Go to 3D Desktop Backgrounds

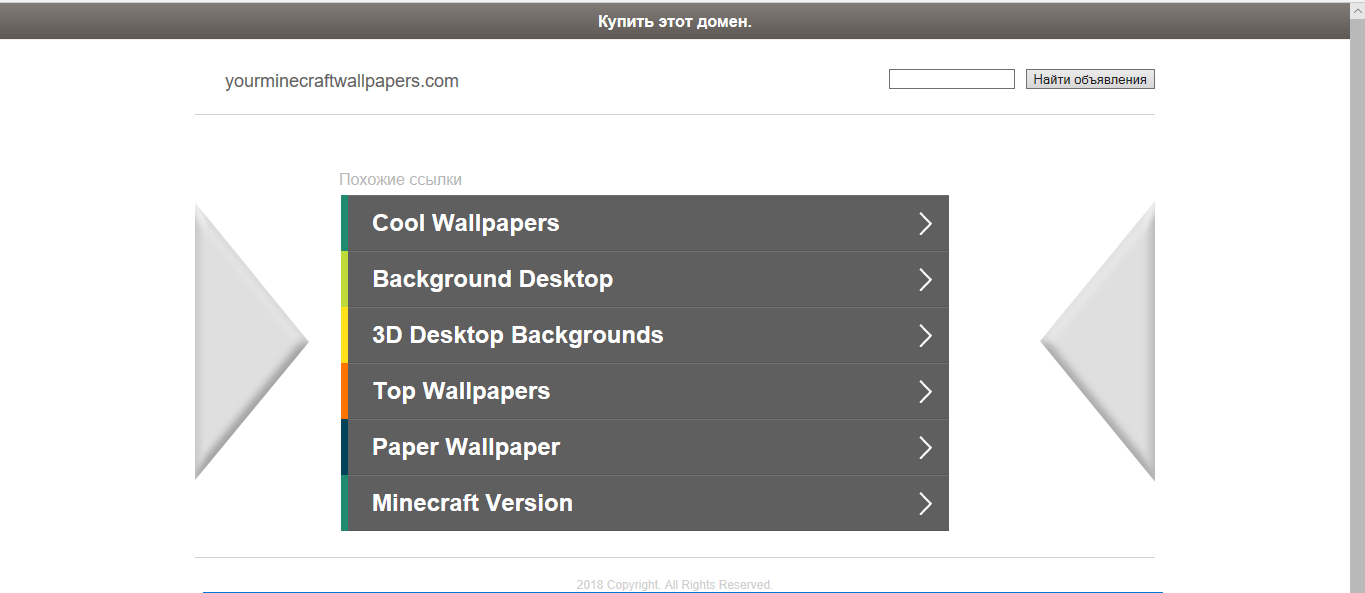[517, 335]
